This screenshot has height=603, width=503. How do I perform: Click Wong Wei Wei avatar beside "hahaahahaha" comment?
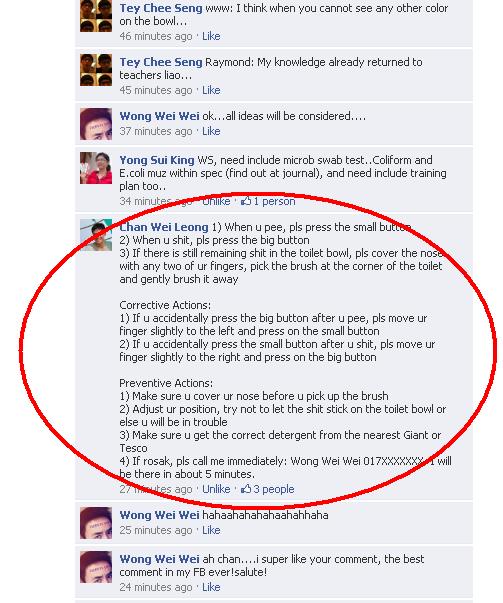coord(96,523)
